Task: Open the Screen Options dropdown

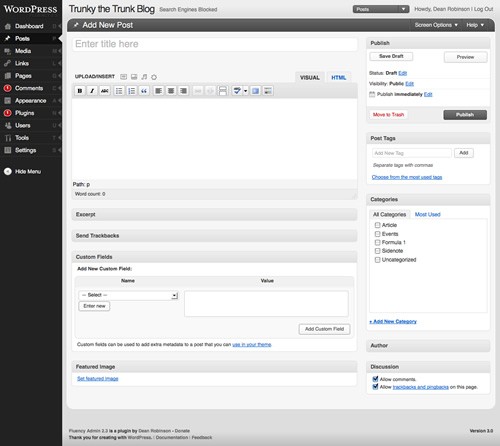Action: [436, 25]
